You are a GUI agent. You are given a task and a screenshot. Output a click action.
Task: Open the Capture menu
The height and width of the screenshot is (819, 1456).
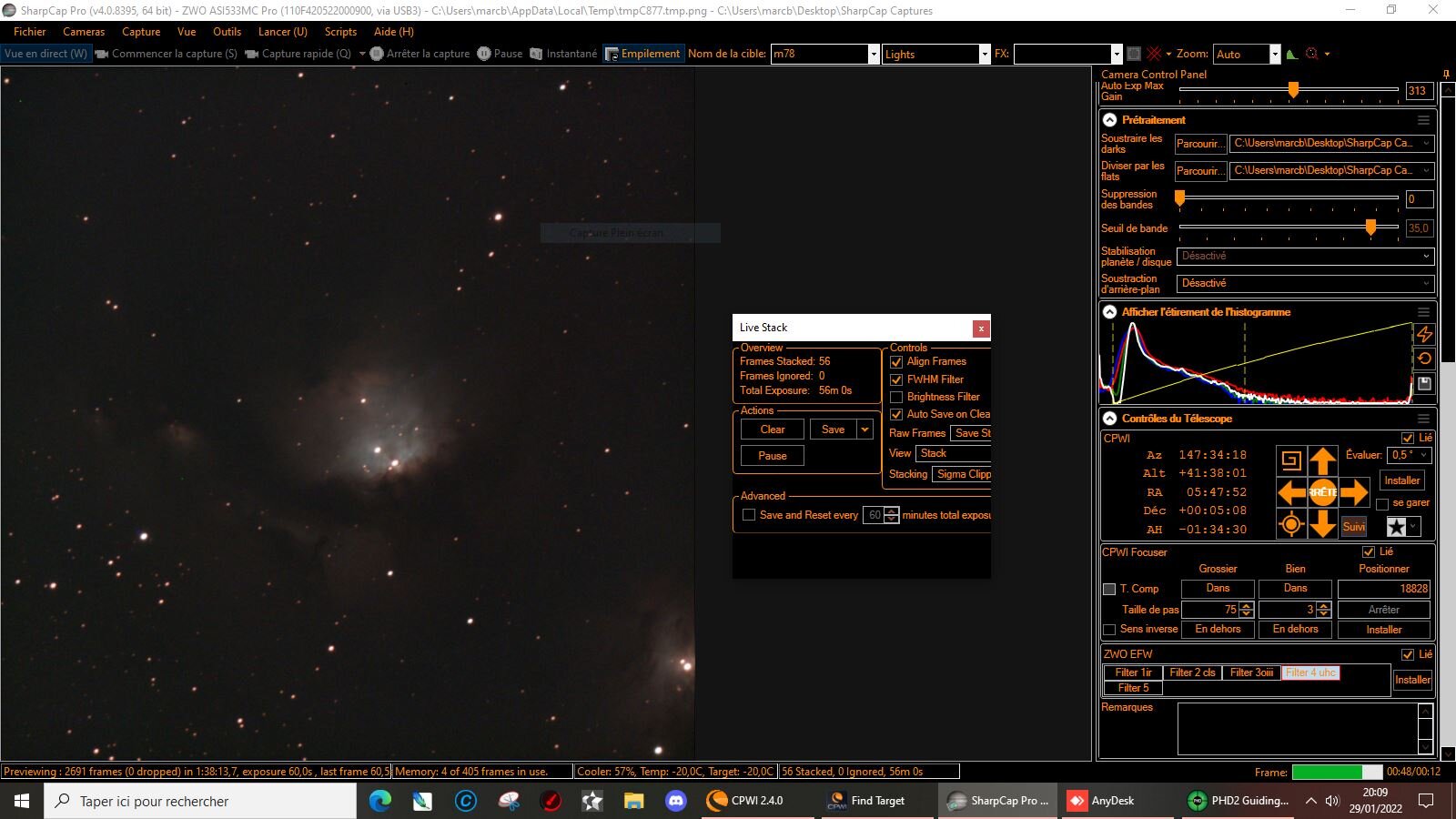[x=141, y=32]
